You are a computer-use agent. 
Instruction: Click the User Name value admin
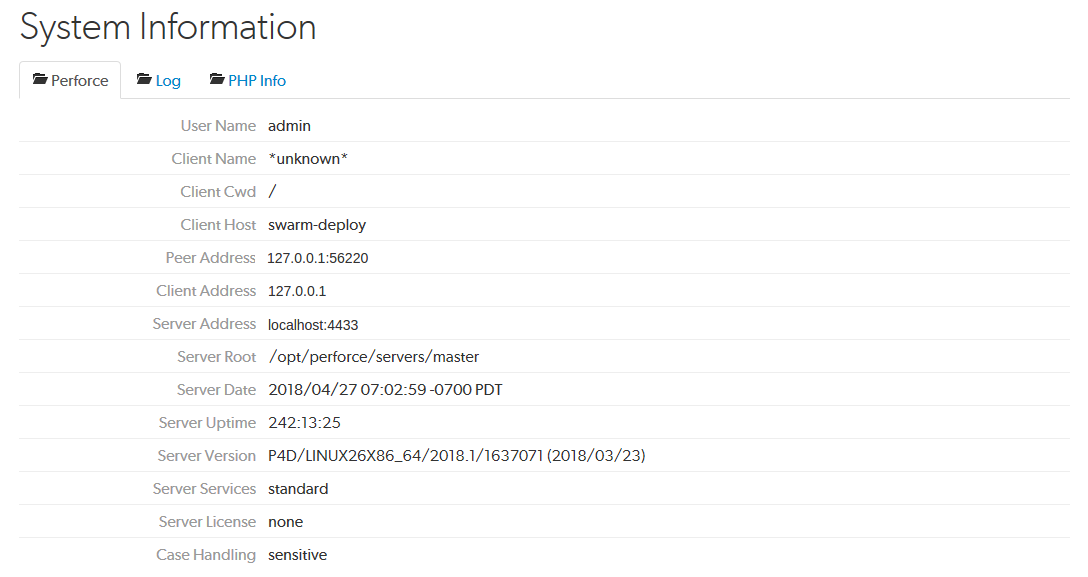[289, 126]
